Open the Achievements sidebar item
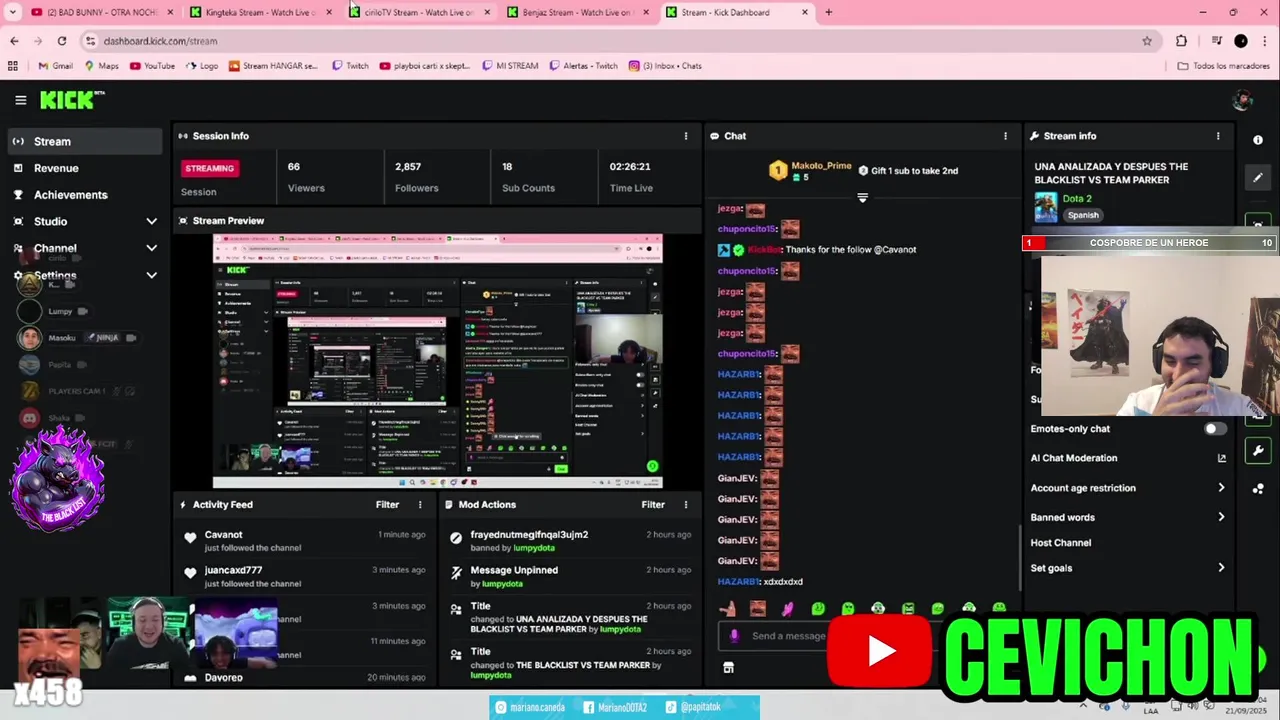1280x720 pixels. point(85,195)
